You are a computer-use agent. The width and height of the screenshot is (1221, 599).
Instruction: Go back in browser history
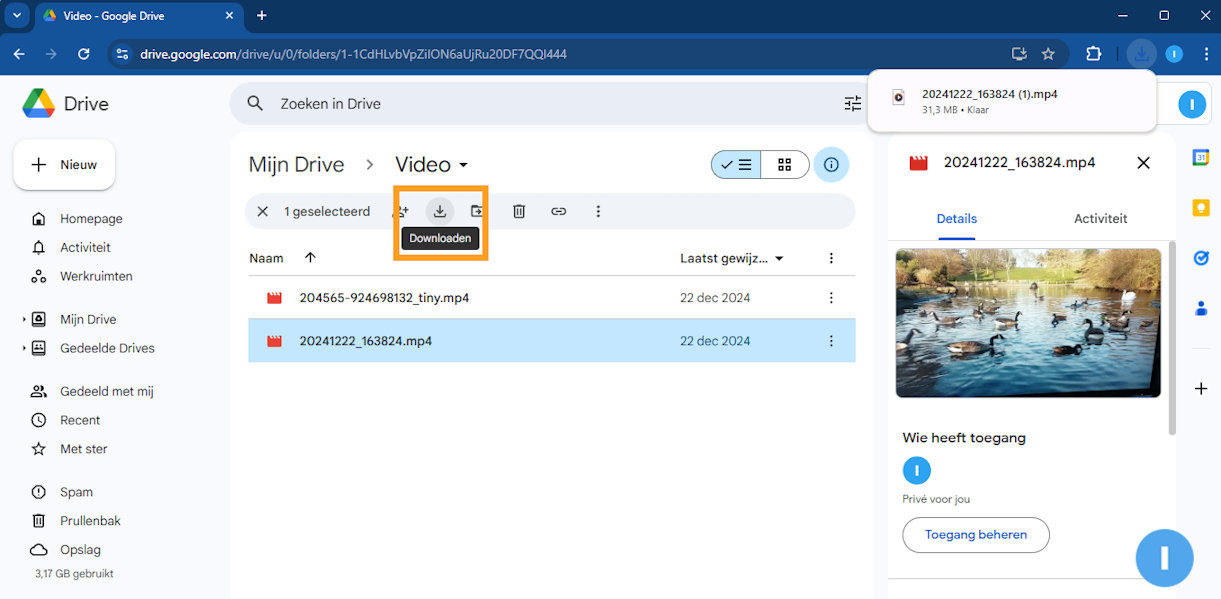click(x=19, y=54)
